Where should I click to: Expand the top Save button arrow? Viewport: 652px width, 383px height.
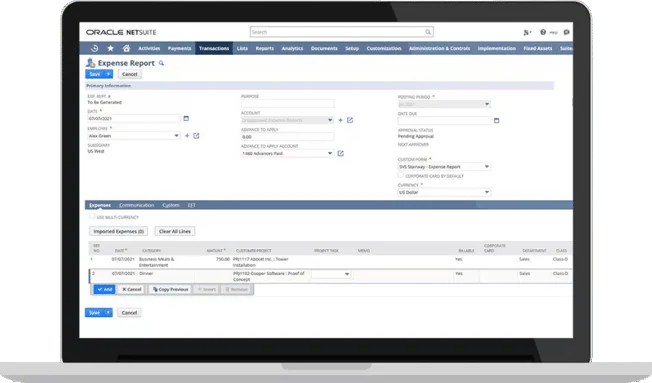(108, 74)
